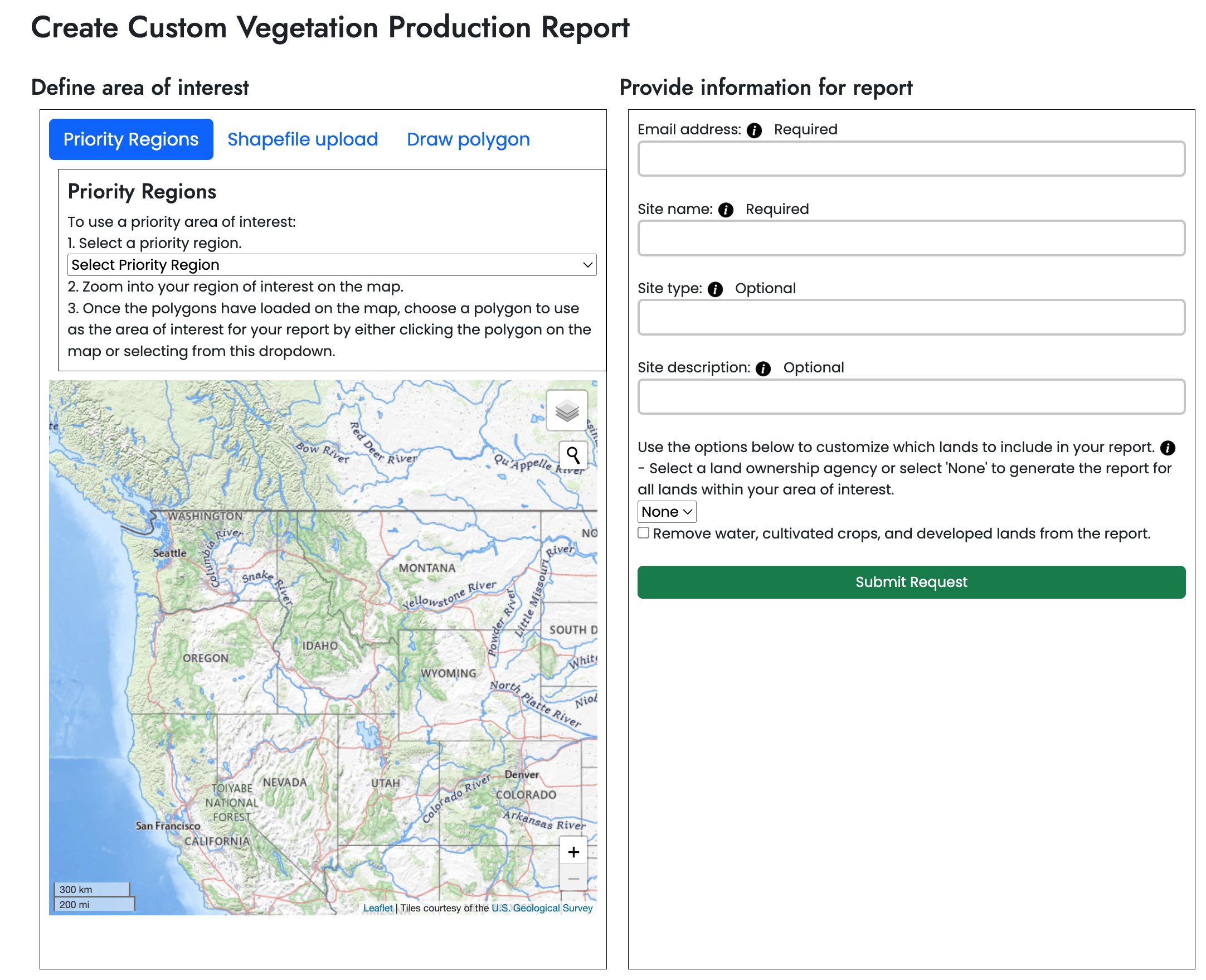
Task: Focus the Site description input field
Action: (911, 397)
